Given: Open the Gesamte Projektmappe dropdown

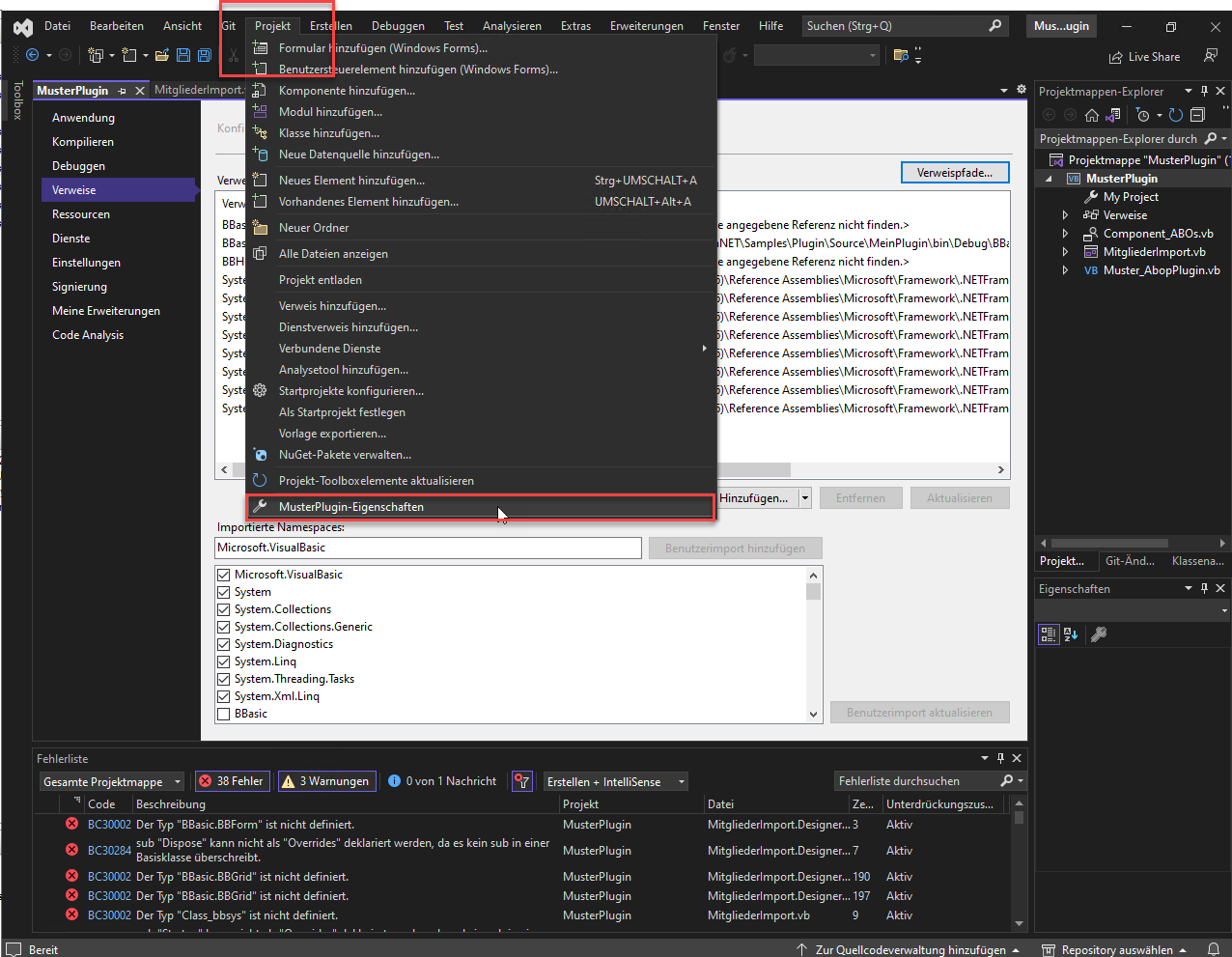Looking at the screenshot, I should pyautogui.click(x=112, y=781).
